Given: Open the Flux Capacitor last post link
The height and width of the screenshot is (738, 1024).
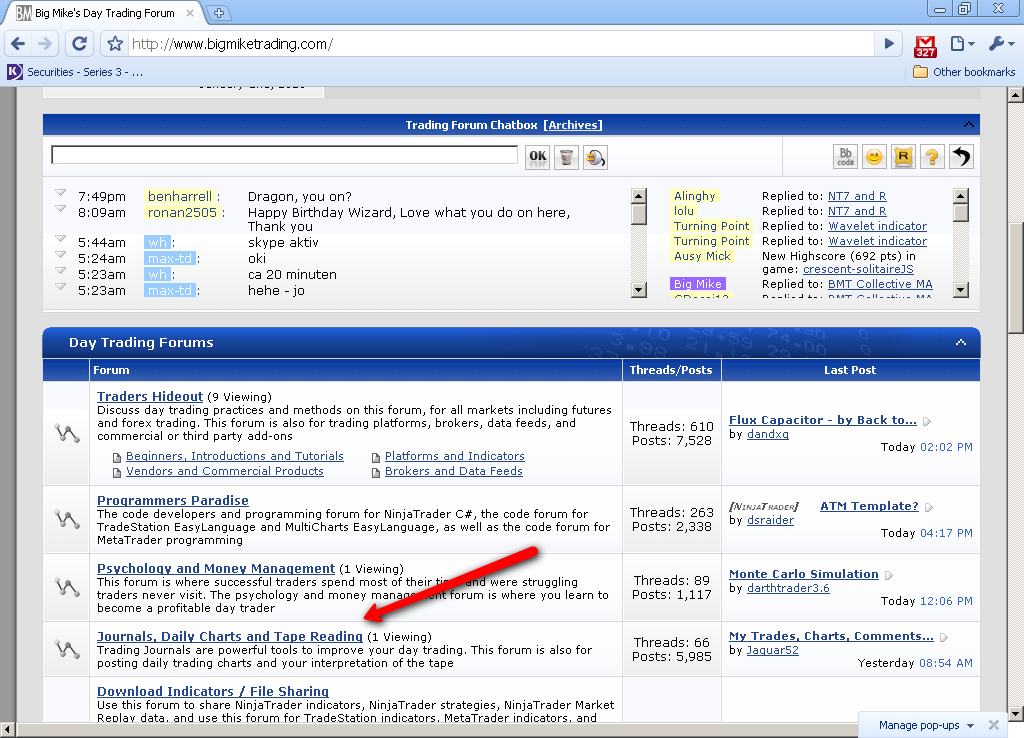Looking at the screenshot, I should point(822,420).
